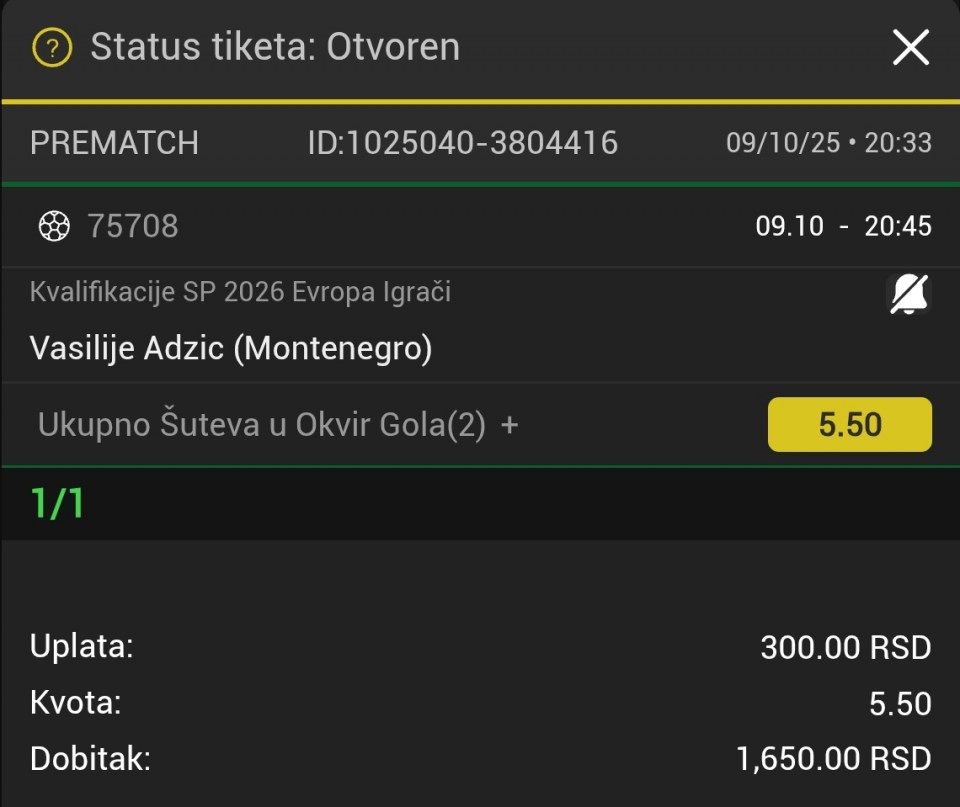Select the ticket ID 1025040-3804416
Screen dimensions: 960x807
pyautogui.click(x=462, y=143)
